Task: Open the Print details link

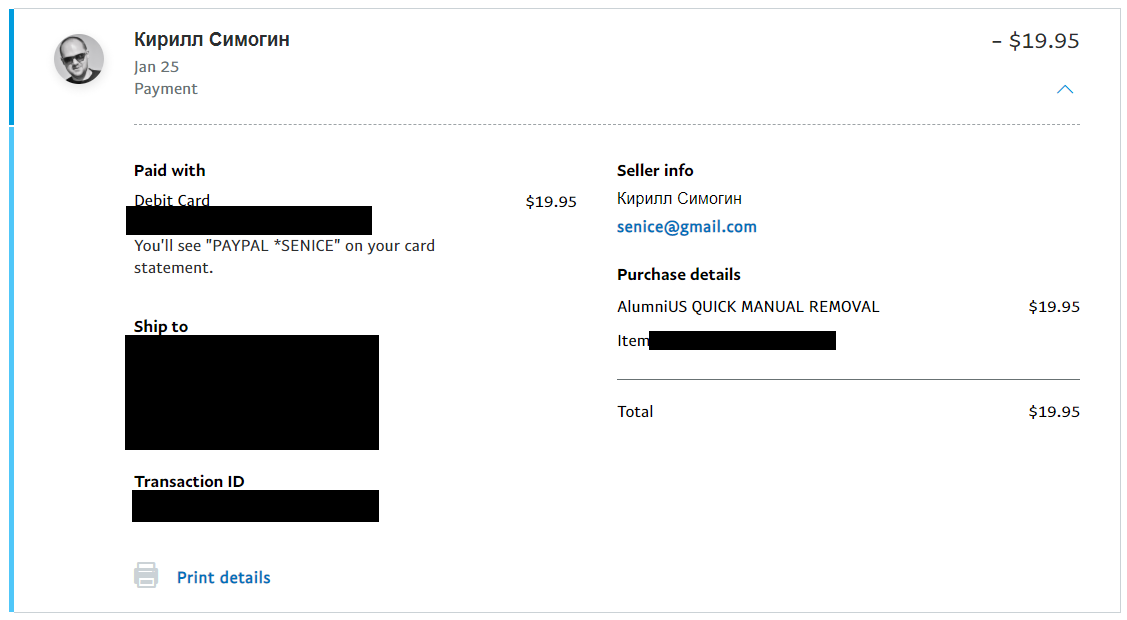Action: pos(223,578)
